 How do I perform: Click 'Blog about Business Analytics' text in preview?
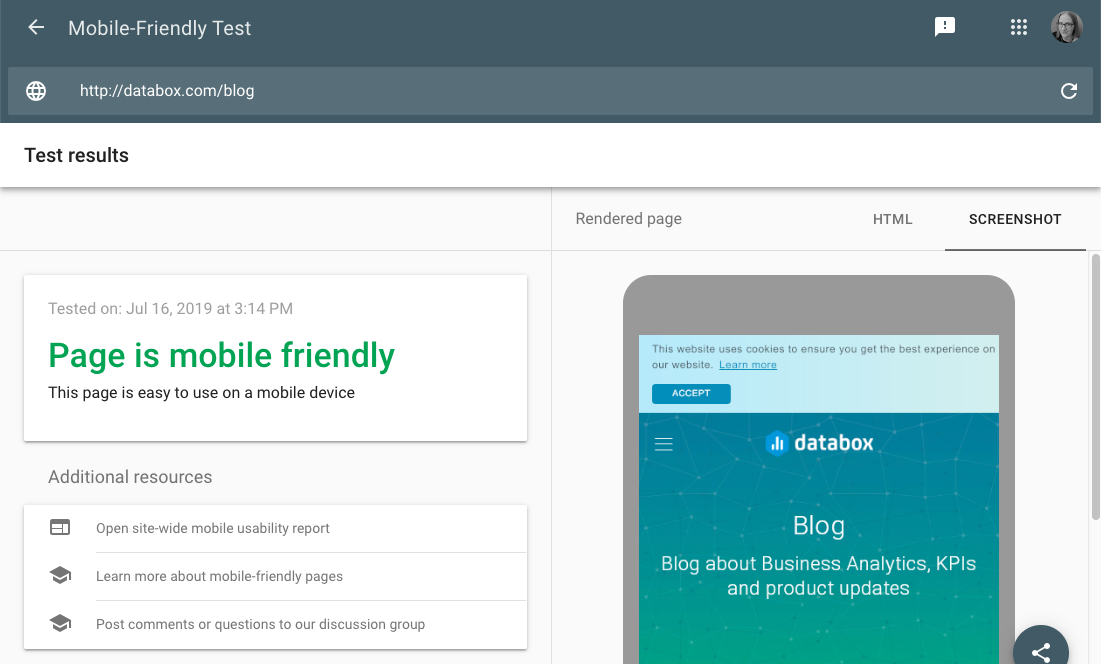[818, 576]
